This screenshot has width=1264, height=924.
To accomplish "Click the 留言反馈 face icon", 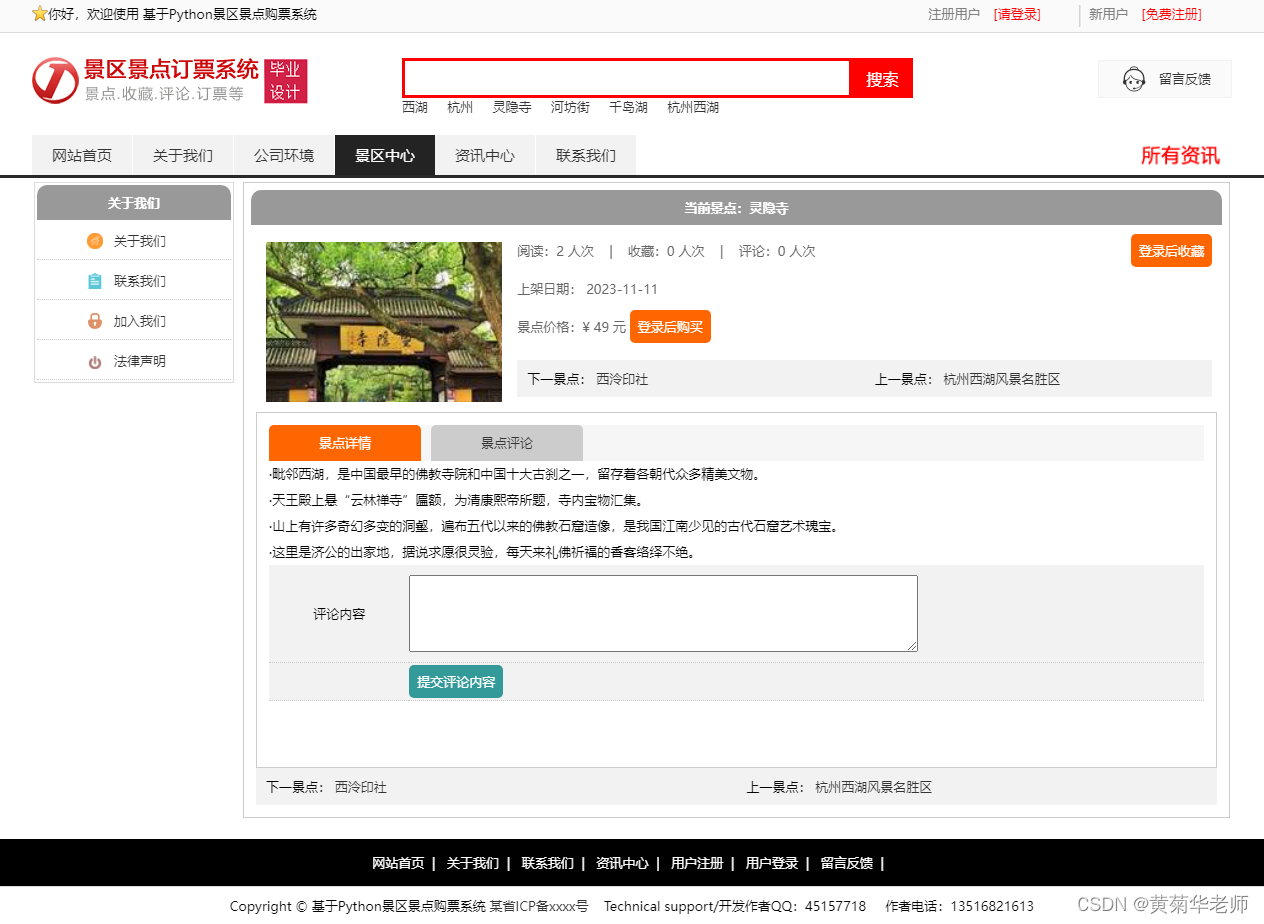I will pyautogui.click(x=1133, y=78).
